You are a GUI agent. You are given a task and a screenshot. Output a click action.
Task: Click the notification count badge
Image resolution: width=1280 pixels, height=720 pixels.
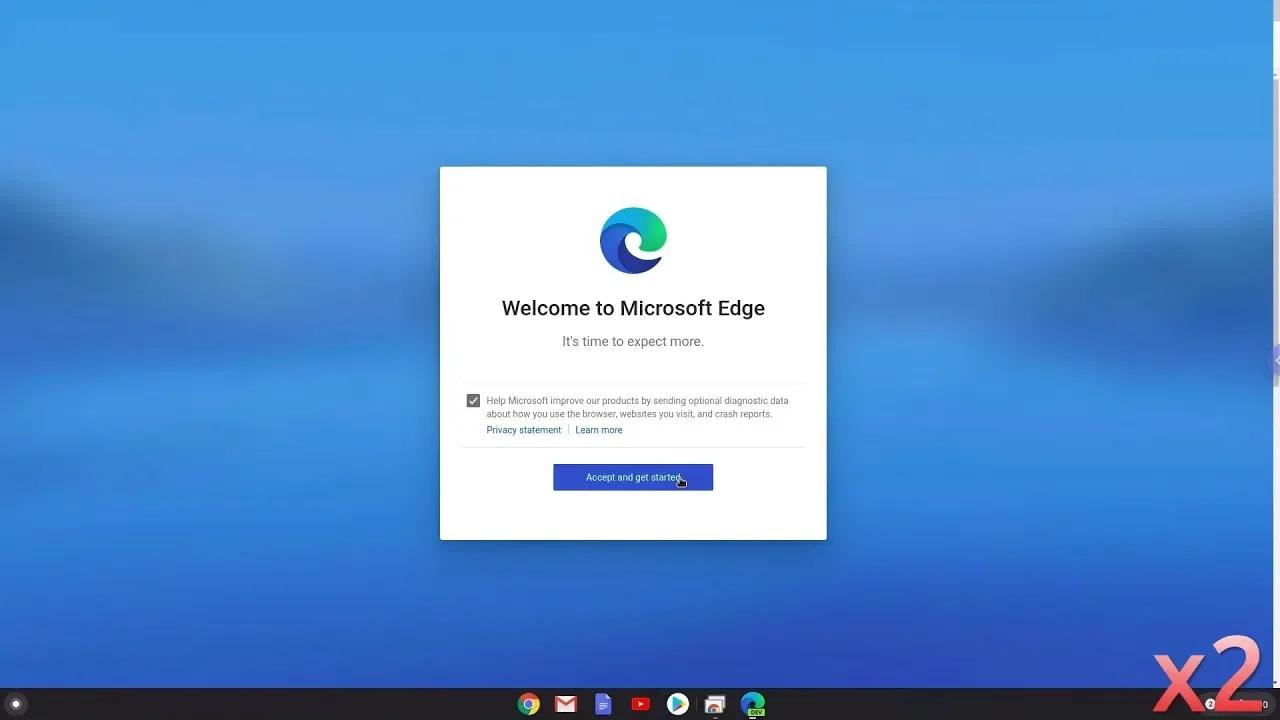pos(1210,703)
